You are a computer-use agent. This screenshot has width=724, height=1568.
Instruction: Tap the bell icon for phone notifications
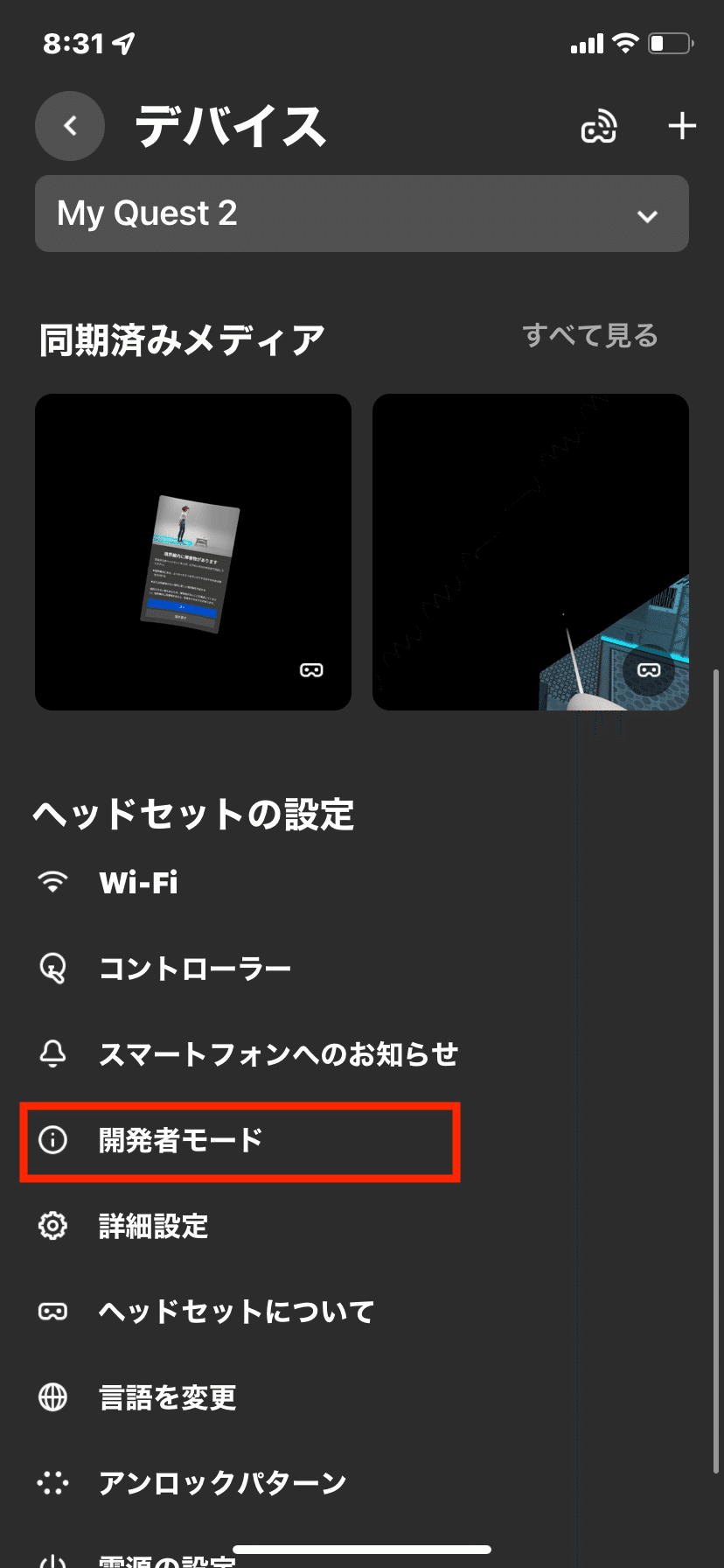point(52,1053)
